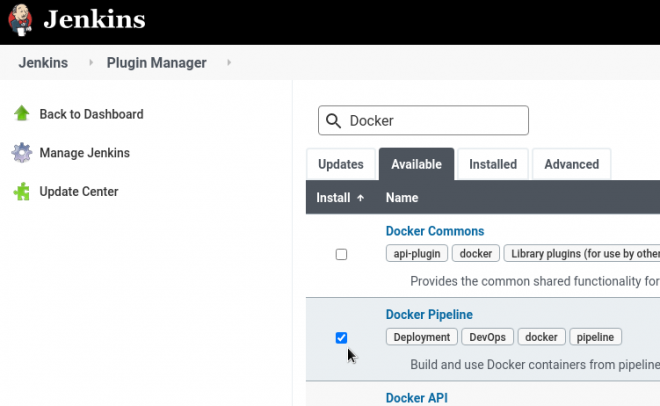Expand the Plugin Manager breadcrumb arrow

(227, 63)
